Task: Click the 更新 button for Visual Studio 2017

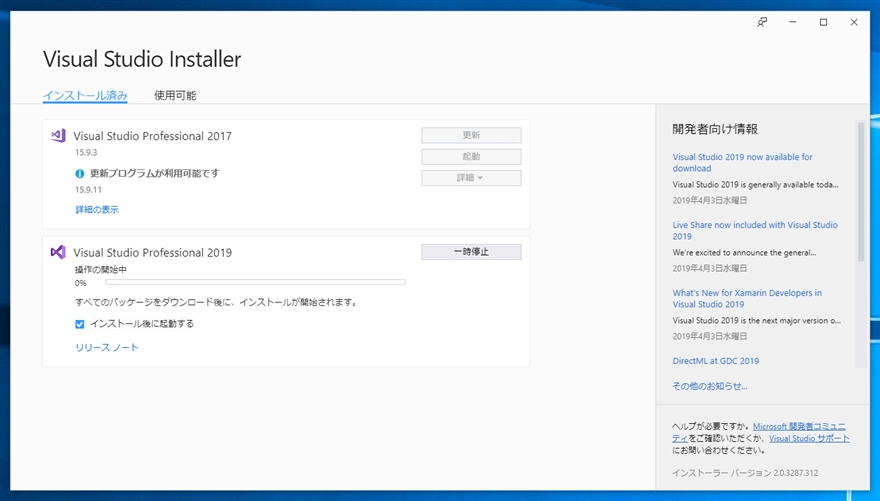Action: 471,135
